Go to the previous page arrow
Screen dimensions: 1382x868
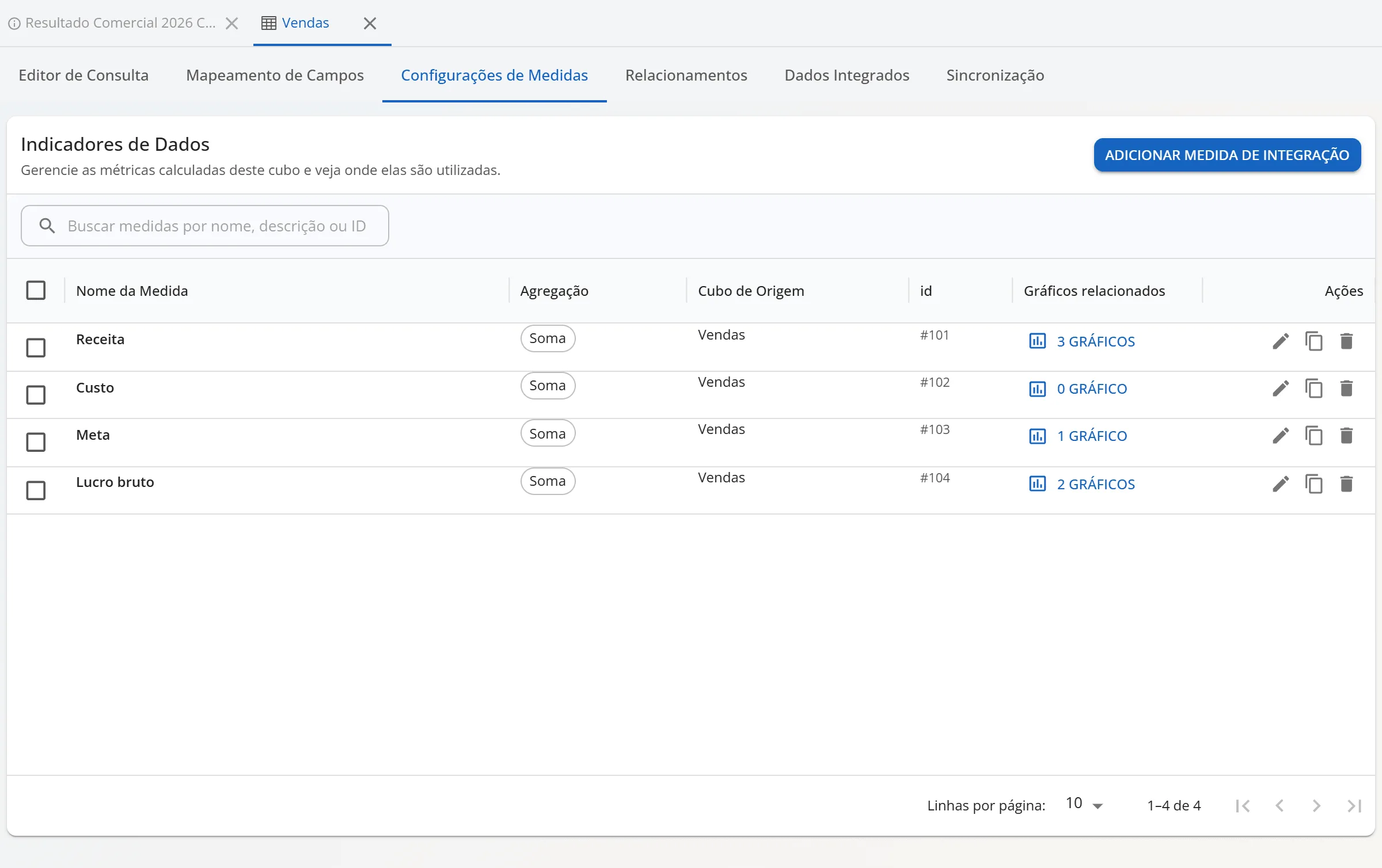[1280, 806]
